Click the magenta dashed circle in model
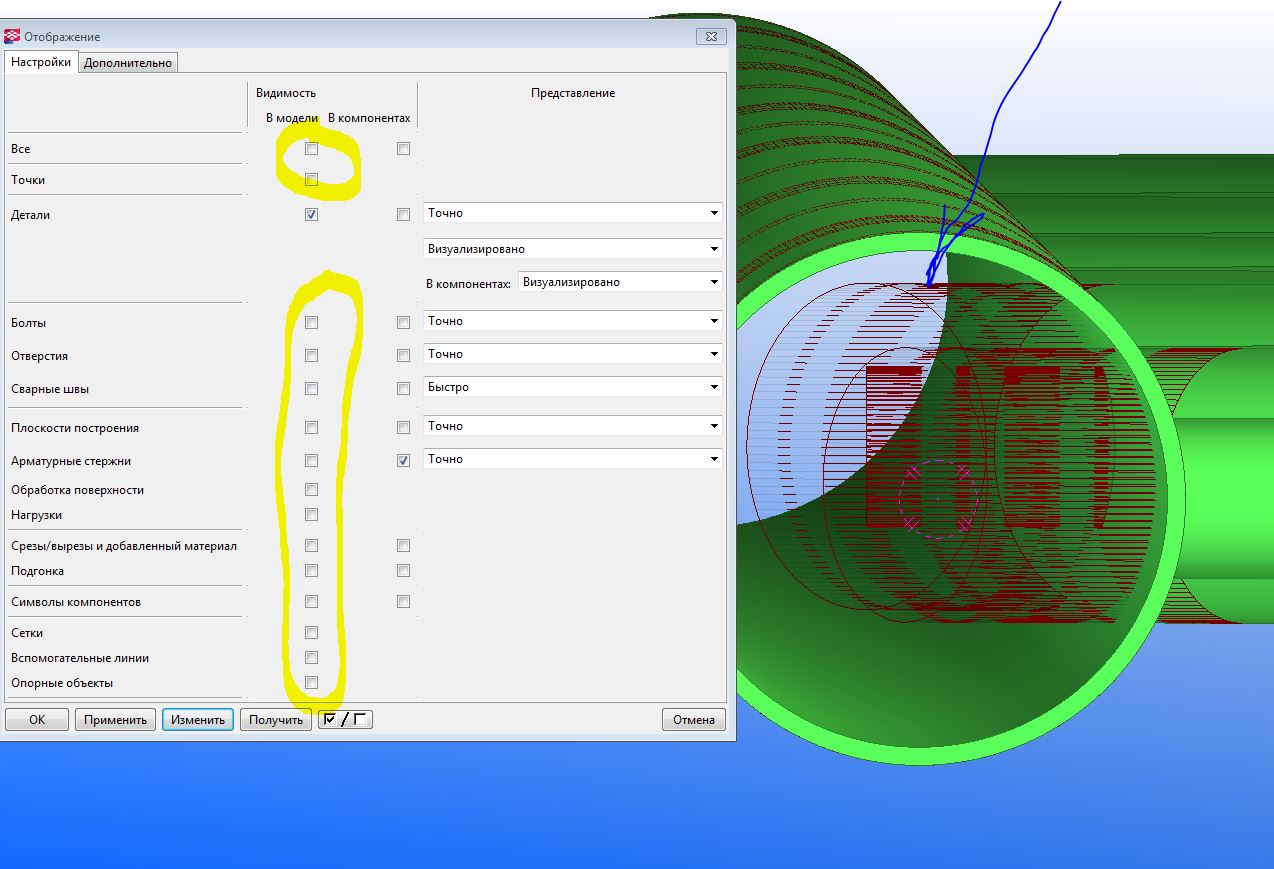 (937, 497)
